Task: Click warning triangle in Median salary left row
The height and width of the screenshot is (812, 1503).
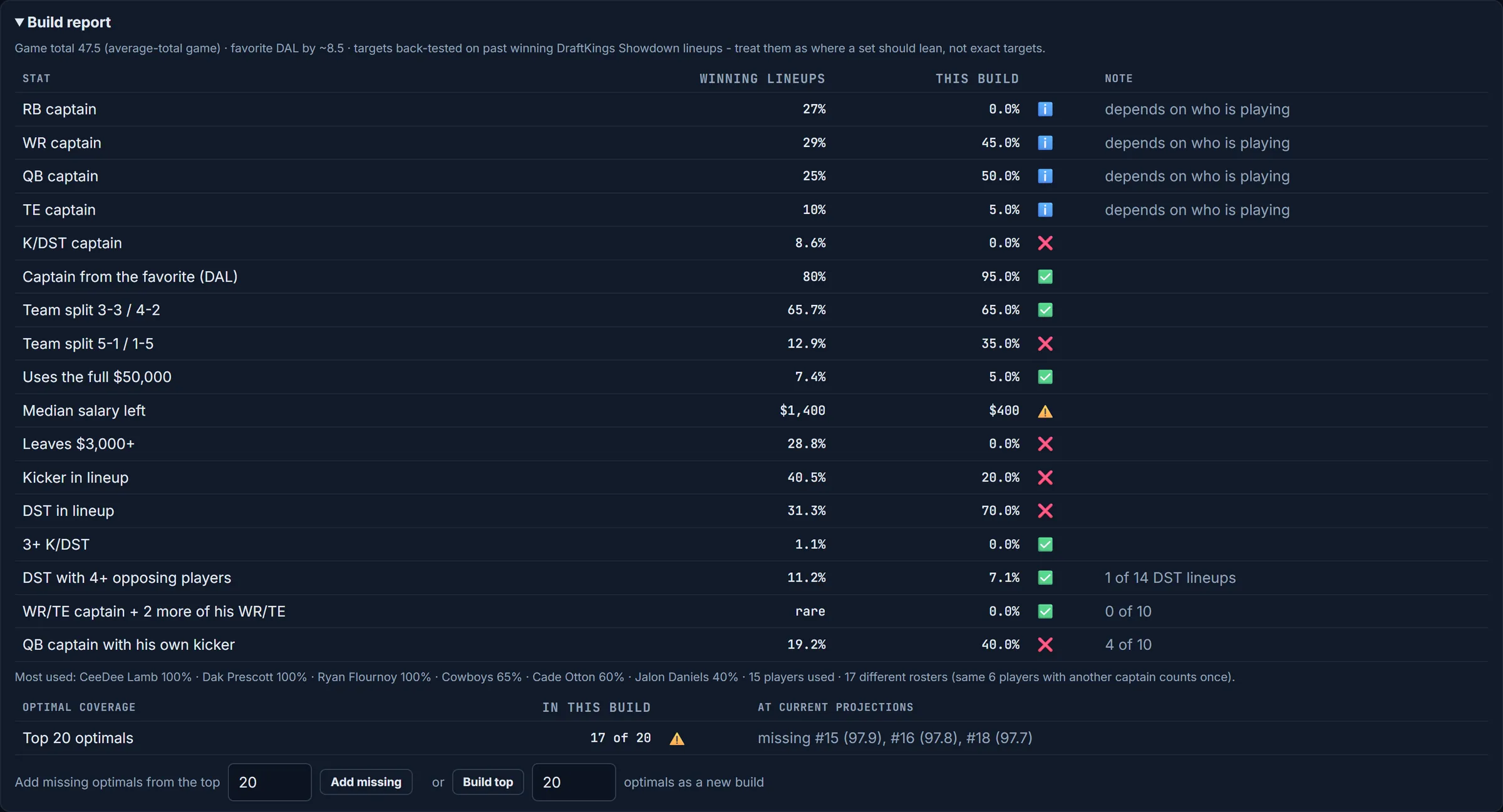Action: coord(1045,411)
